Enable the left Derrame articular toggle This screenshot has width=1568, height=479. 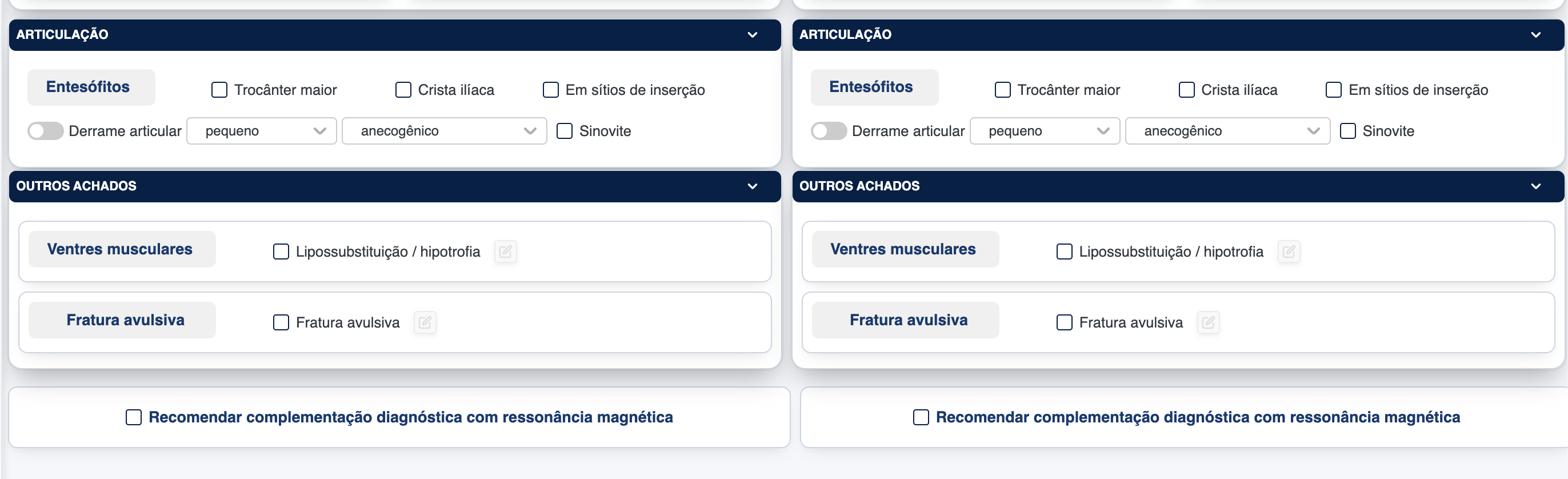click(46, 131)
